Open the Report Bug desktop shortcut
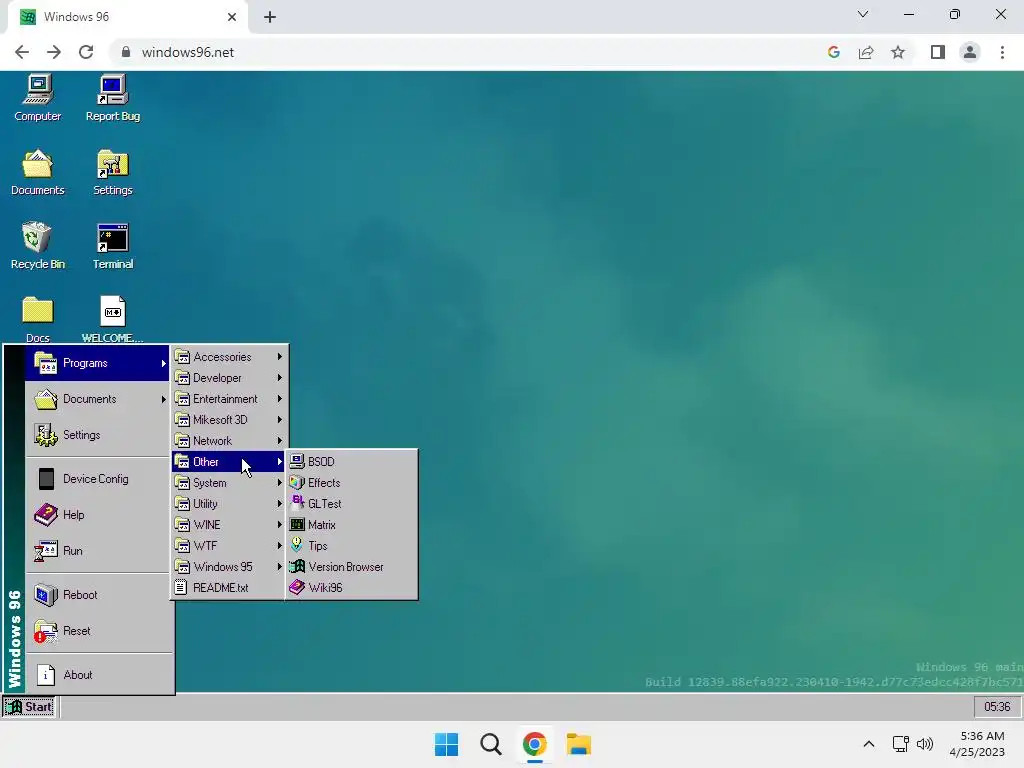This screenshot has width=1024, height=768. (112, 99)
